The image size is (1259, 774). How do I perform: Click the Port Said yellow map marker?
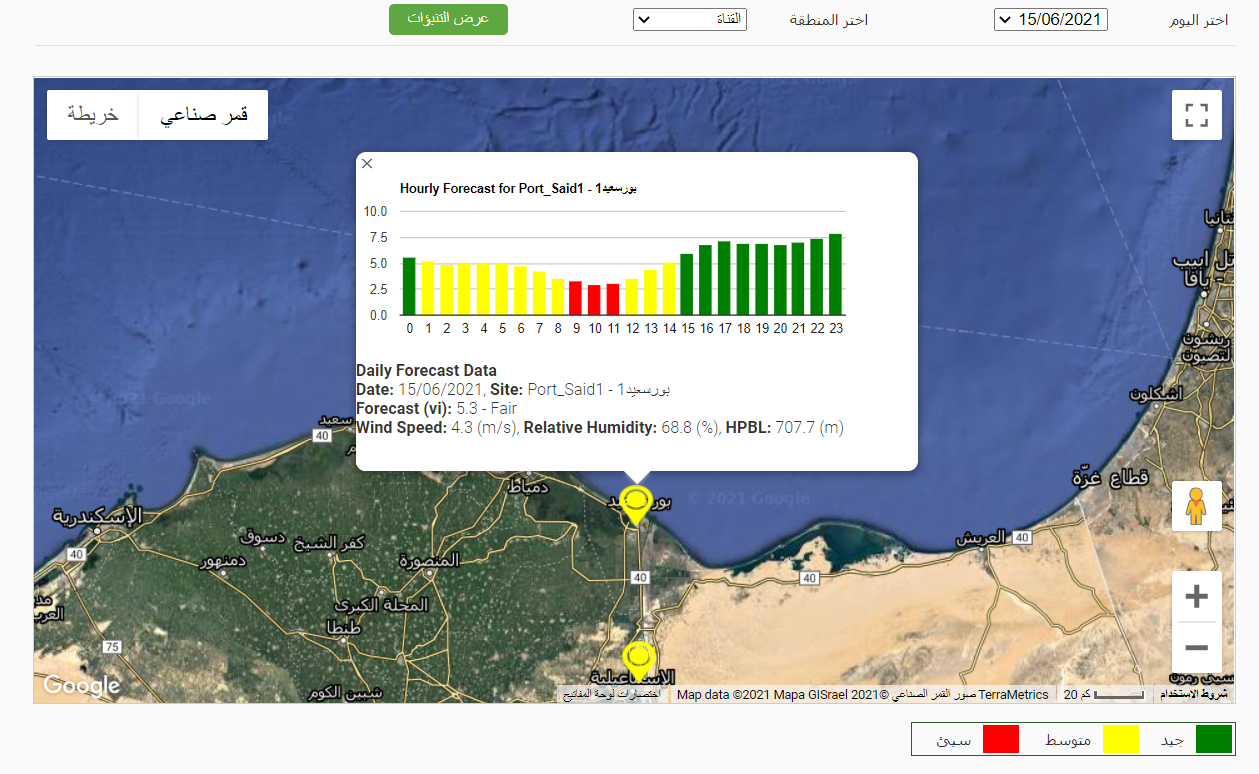tap(635, 502)
